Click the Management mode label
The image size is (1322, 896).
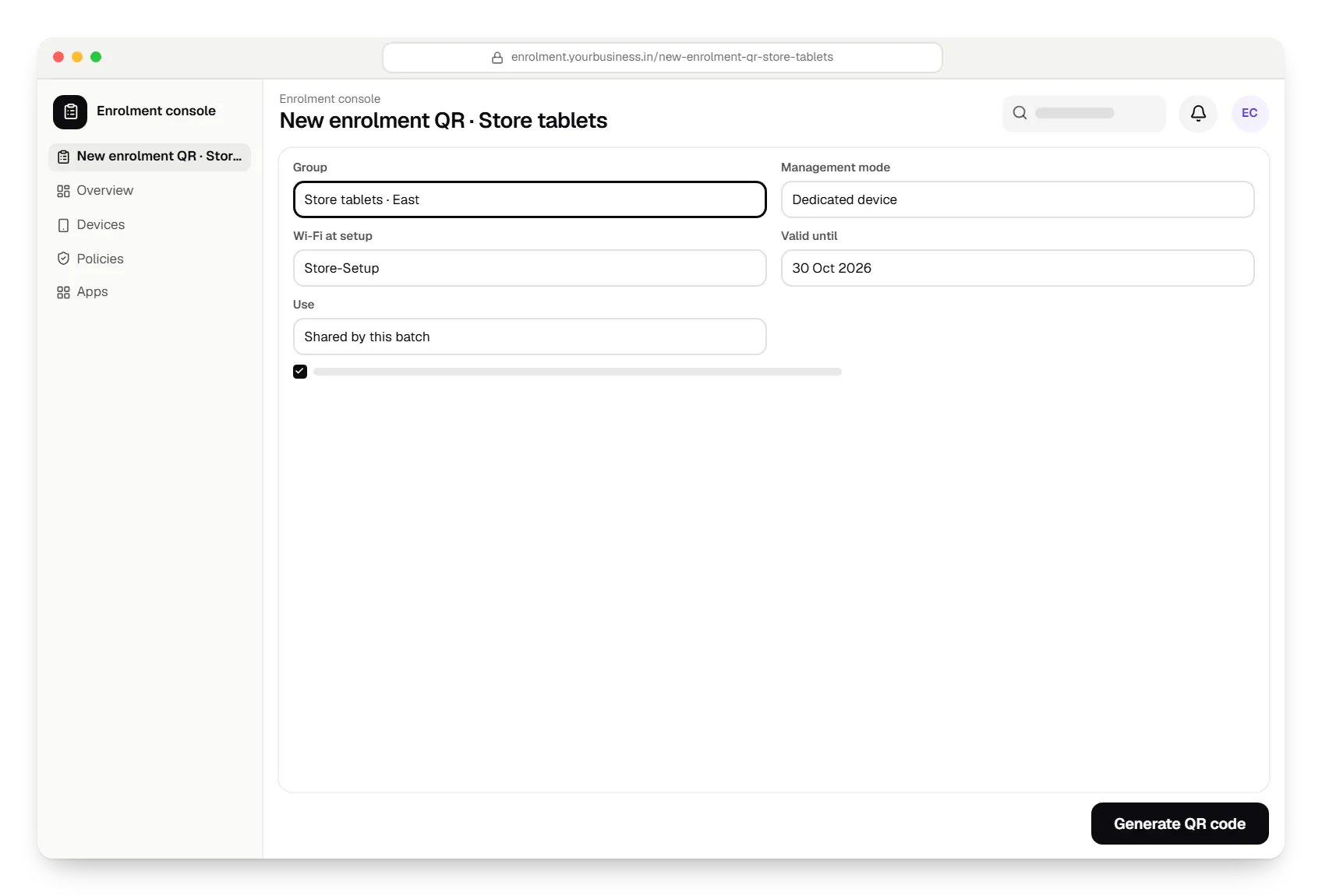pos(836,168)
